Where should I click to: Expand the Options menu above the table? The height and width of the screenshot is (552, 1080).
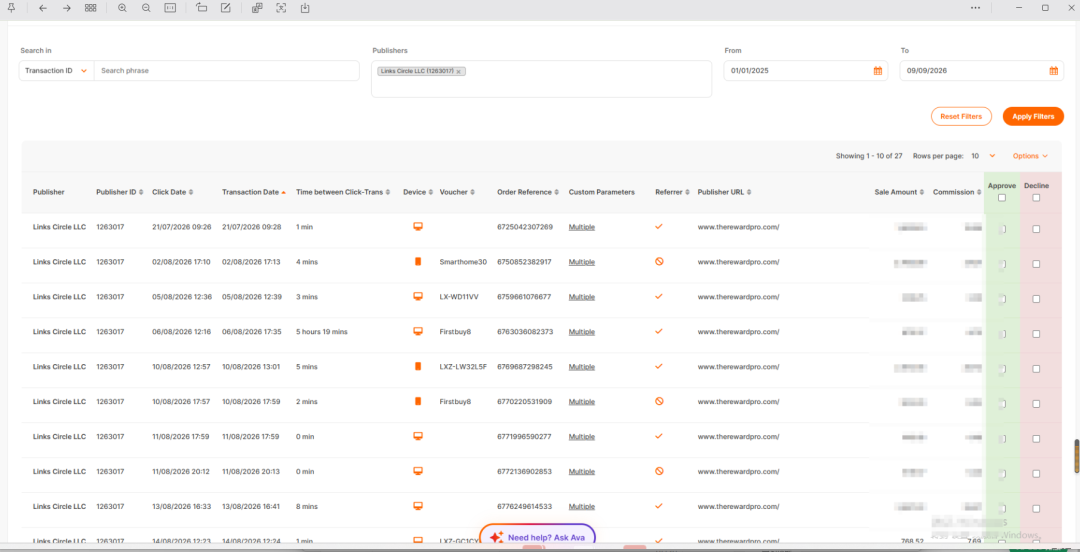point(1030,156)
